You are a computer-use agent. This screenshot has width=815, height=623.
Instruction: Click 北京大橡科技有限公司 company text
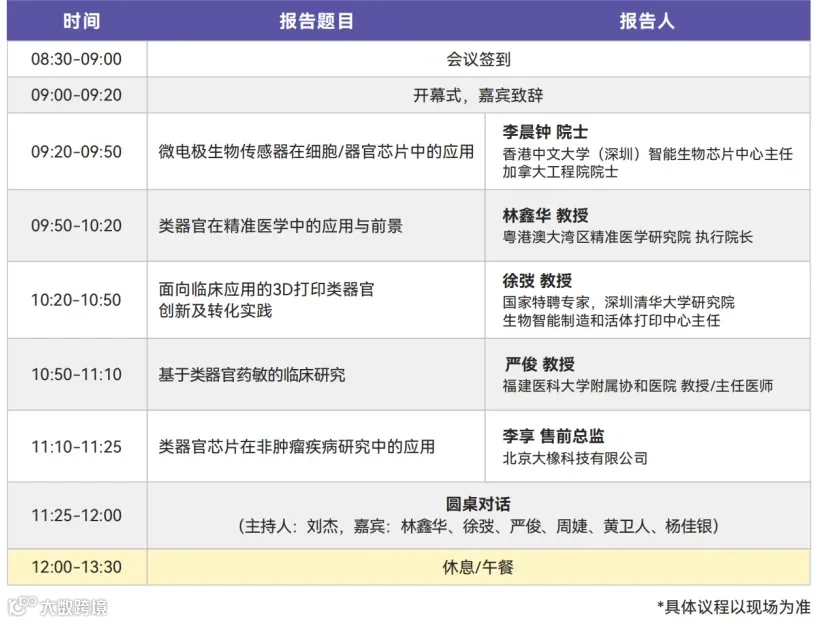tap(575, 458)
